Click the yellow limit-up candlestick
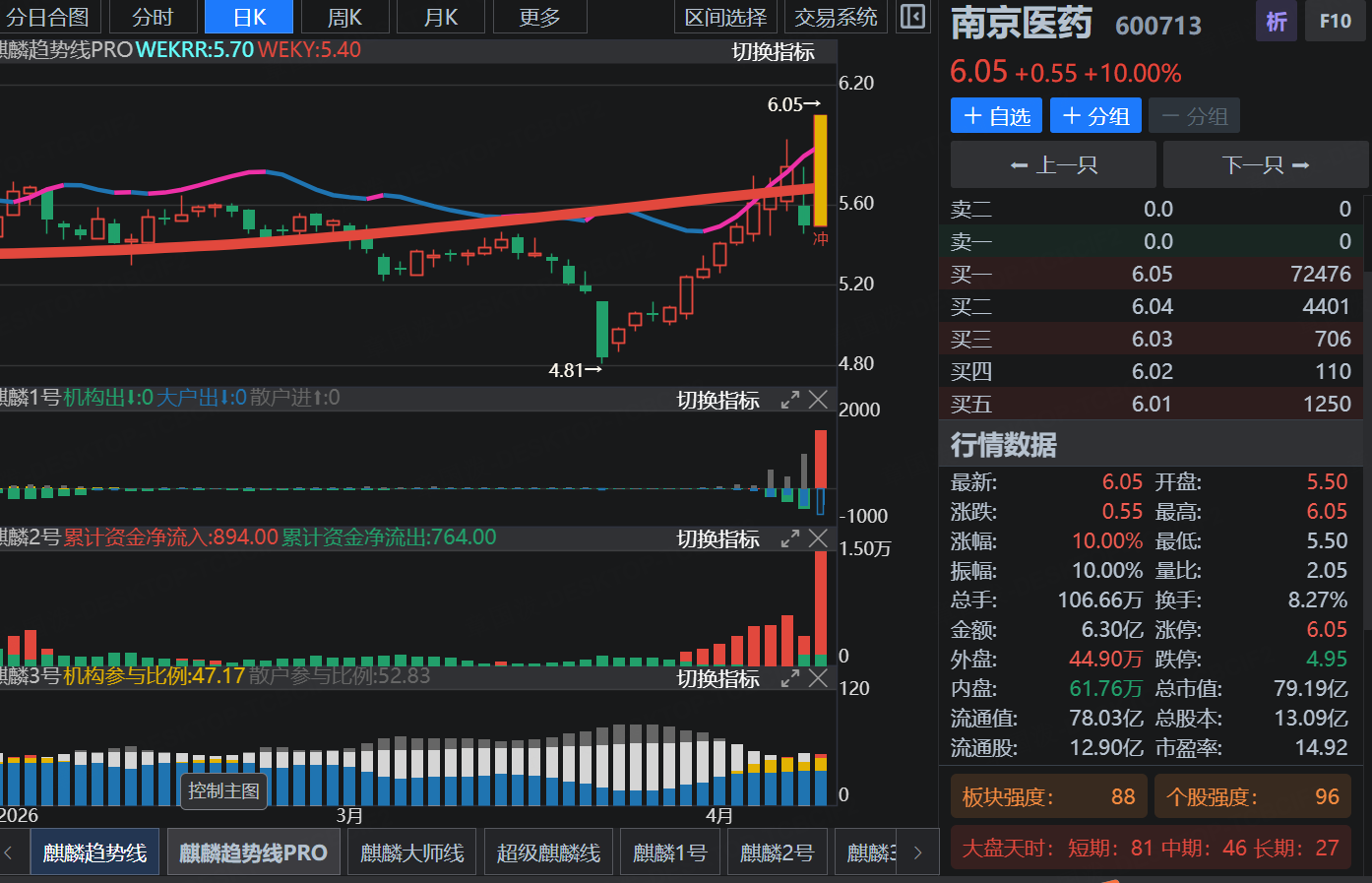 pos(820,169)
